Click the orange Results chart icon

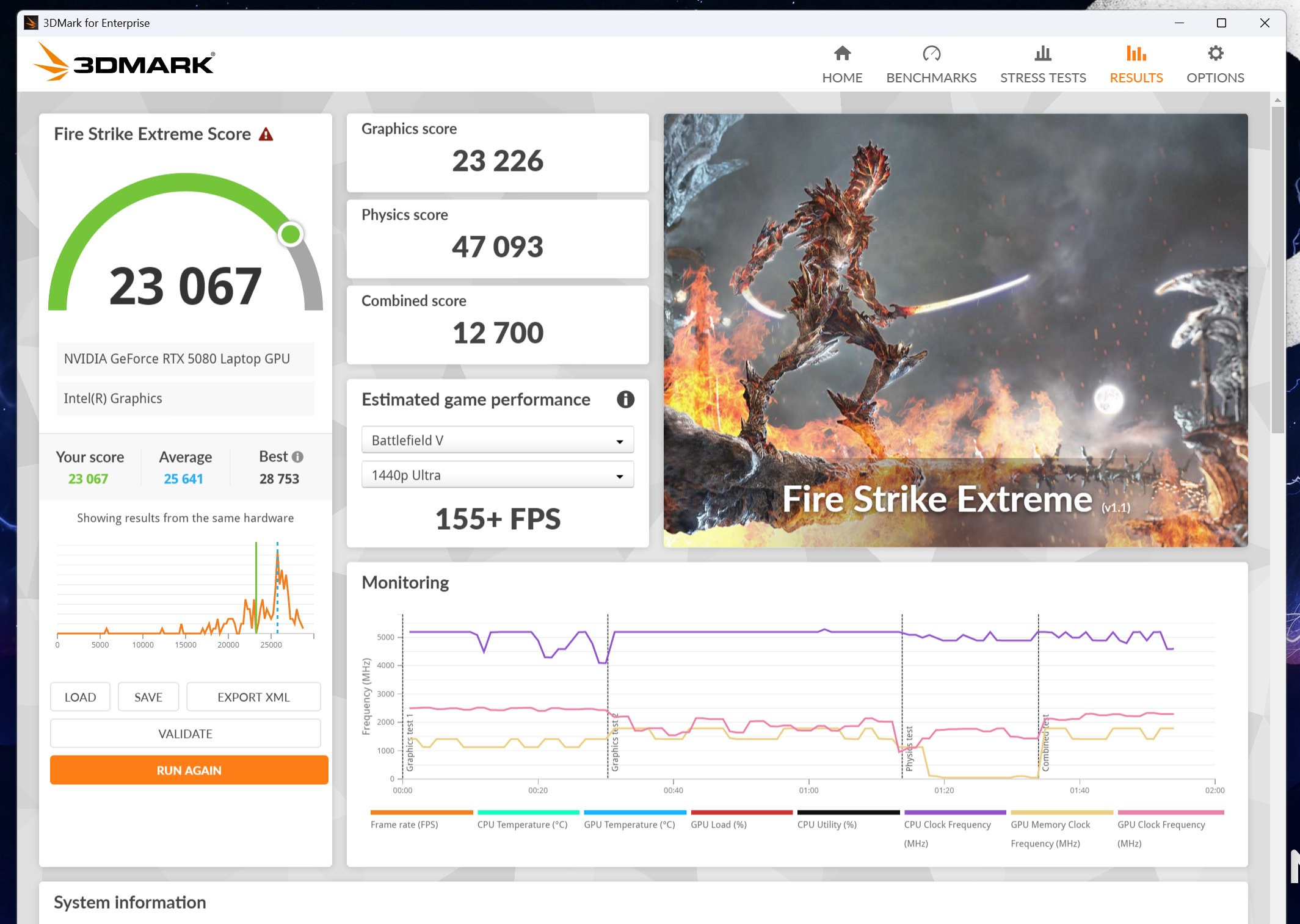click(1136, 54)
